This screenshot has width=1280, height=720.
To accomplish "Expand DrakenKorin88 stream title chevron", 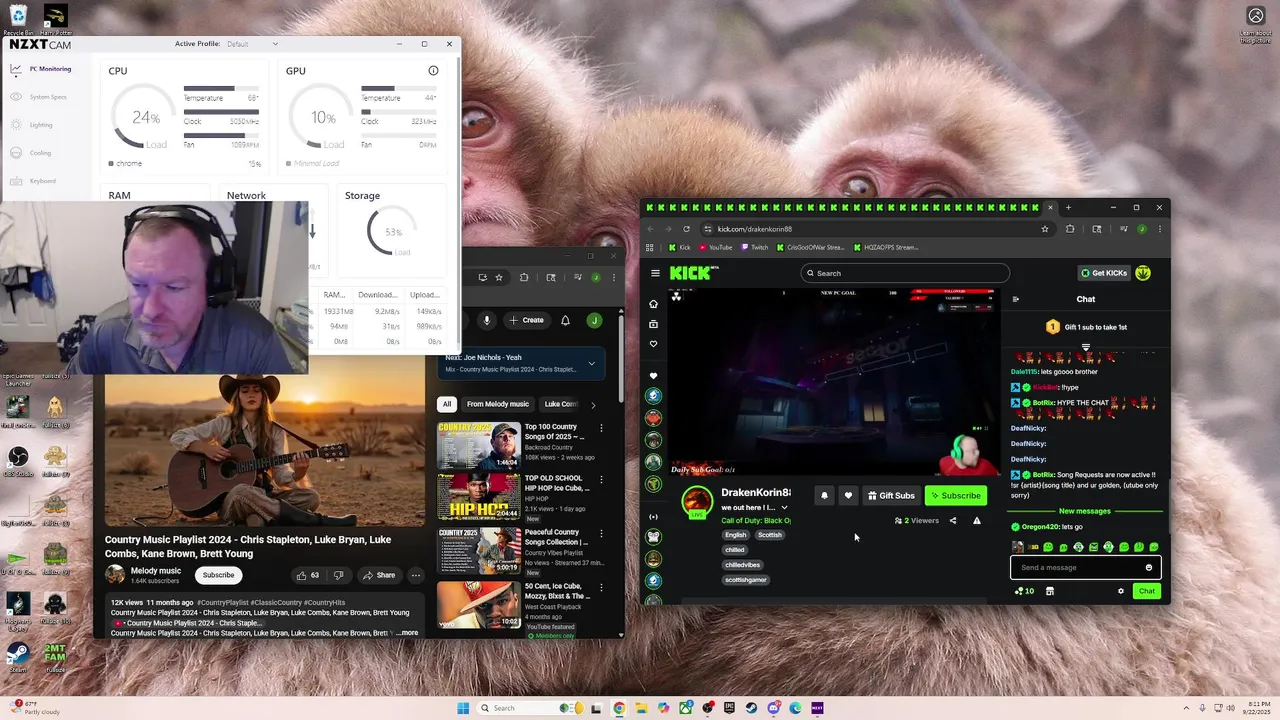I will [x=784, y=507].
